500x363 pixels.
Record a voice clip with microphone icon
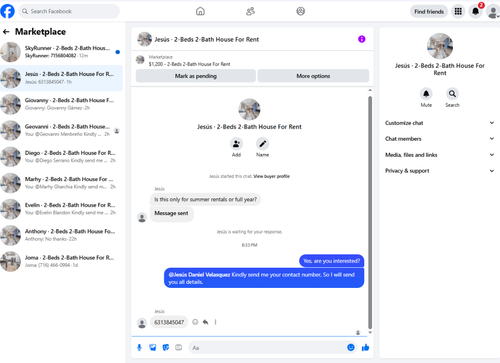coord(139,348)
